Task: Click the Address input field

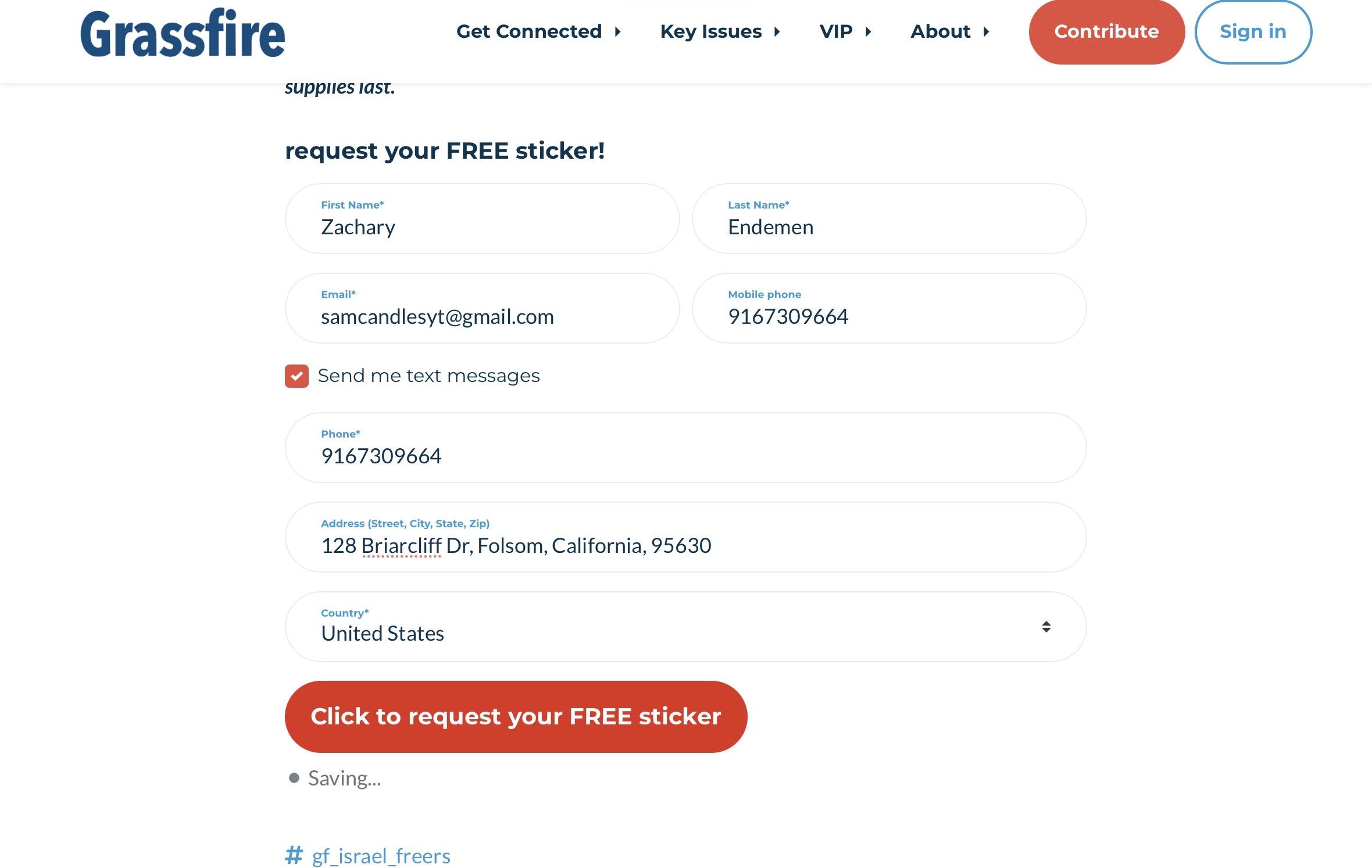Action: point(685,537)
